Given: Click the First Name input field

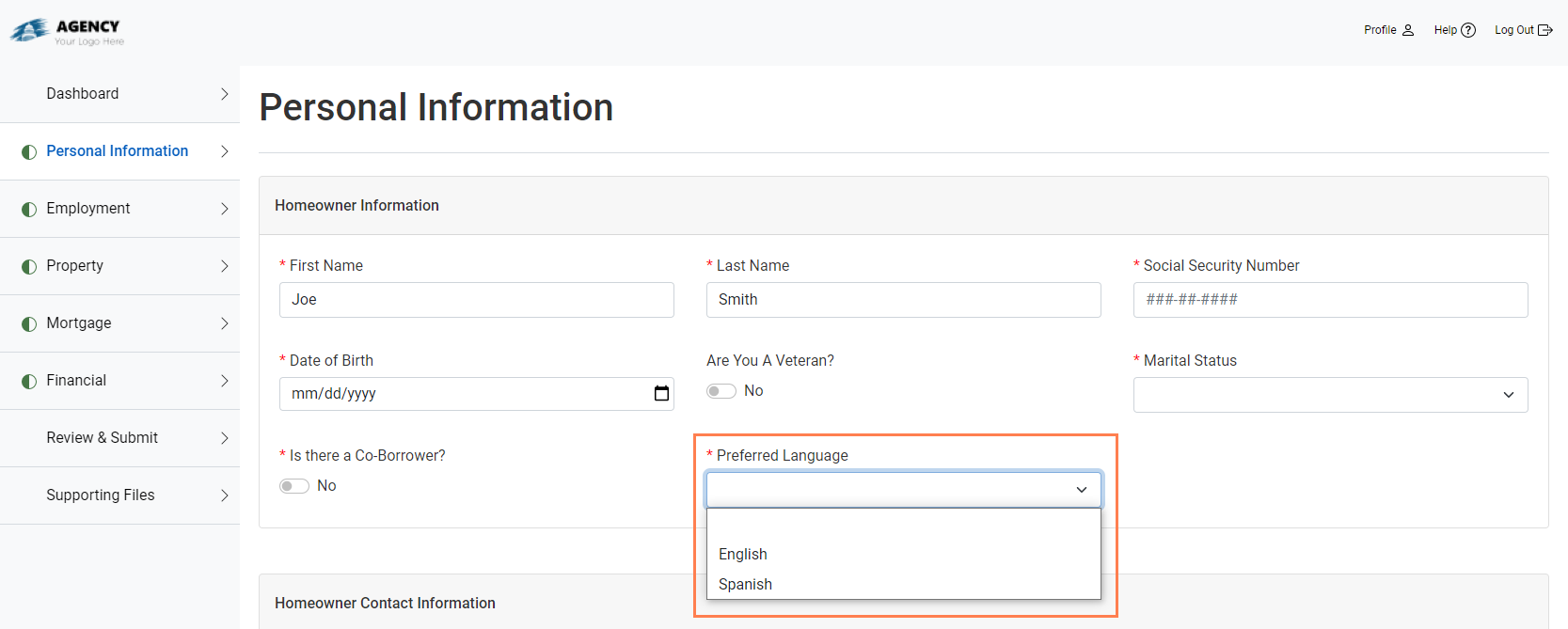Looking at the screenshot, I should [476, 300].
